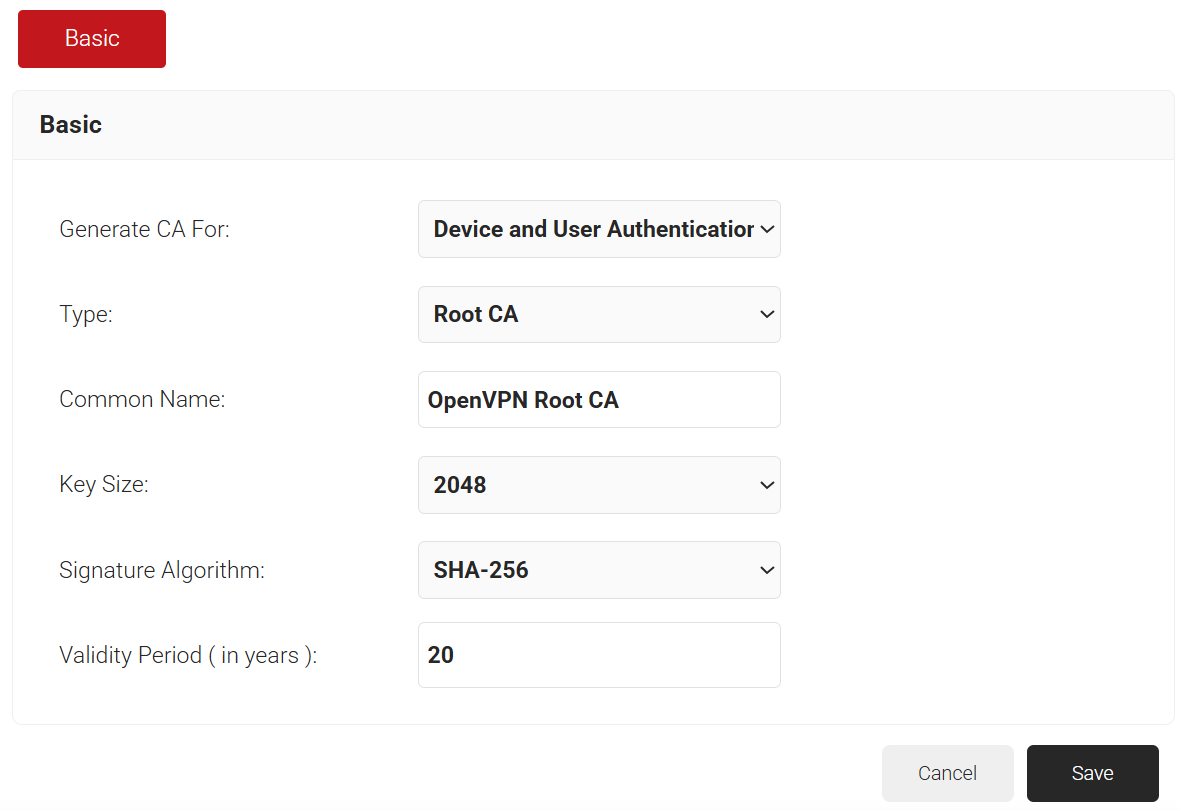Click the chevron arrow in Key Size field
1180x810 pixels.
pyautogui.click(x=767, y=485)
